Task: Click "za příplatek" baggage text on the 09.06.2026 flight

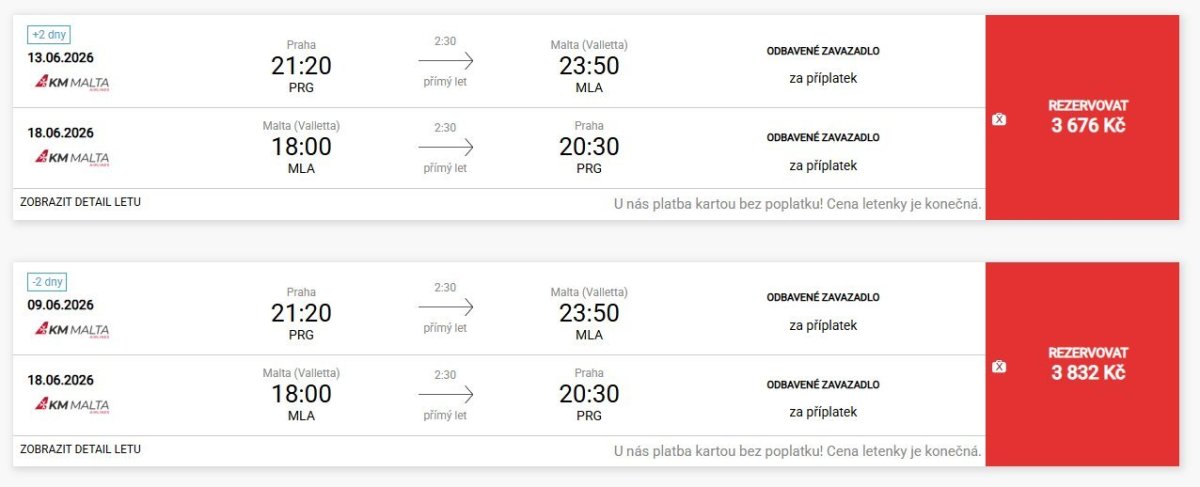Action: coord(823,325)
